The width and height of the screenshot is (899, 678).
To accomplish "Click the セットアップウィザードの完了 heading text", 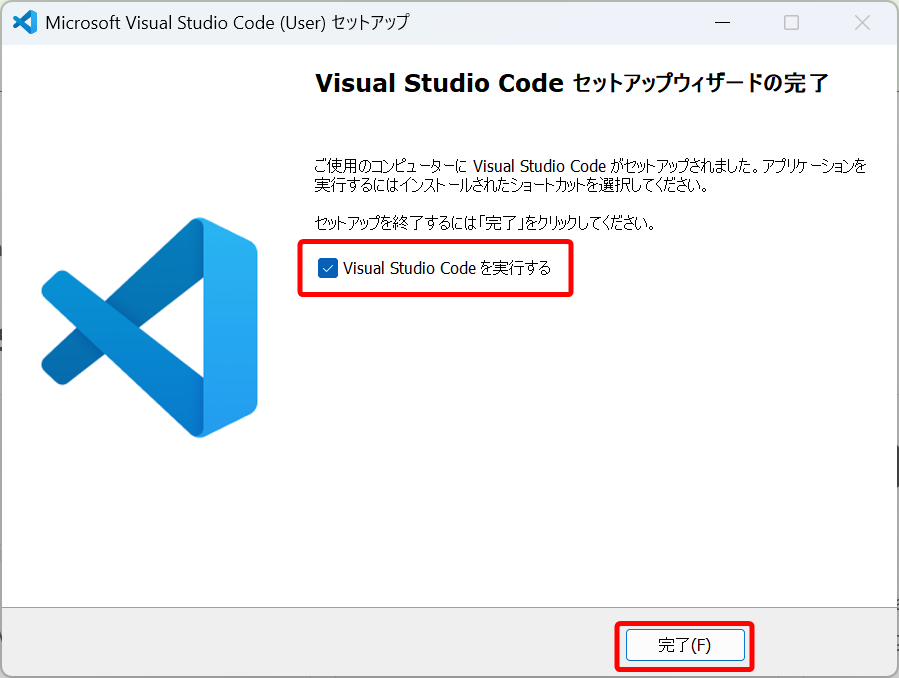I will point(701,83).
